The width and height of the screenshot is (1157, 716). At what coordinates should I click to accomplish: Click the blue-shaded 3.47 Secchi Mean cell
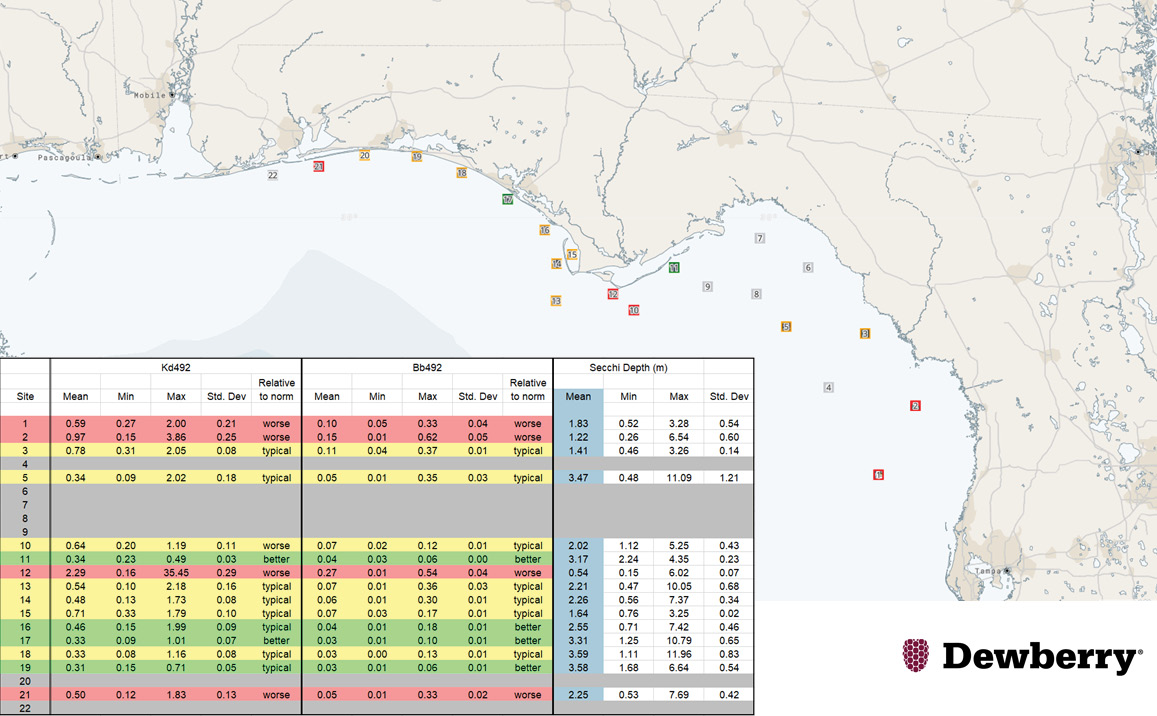[577, 477]
